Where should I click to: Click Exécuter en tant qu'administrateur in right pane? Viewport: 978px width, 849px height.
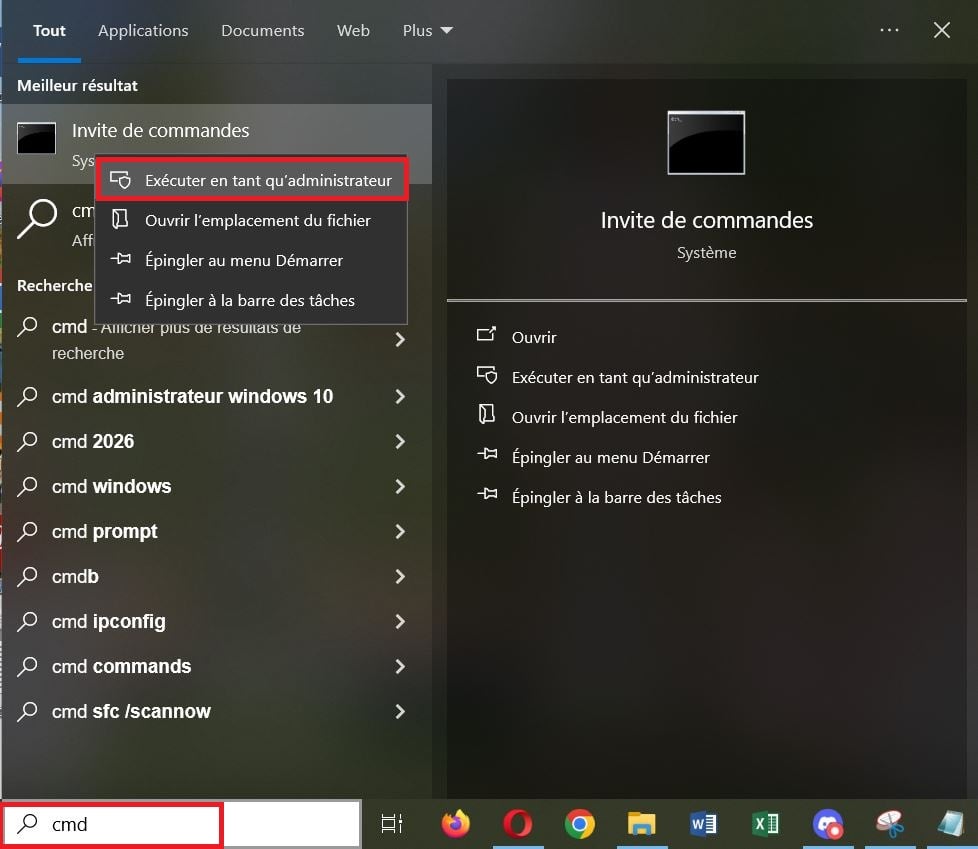pyautogui.click(x=635, y=377)
